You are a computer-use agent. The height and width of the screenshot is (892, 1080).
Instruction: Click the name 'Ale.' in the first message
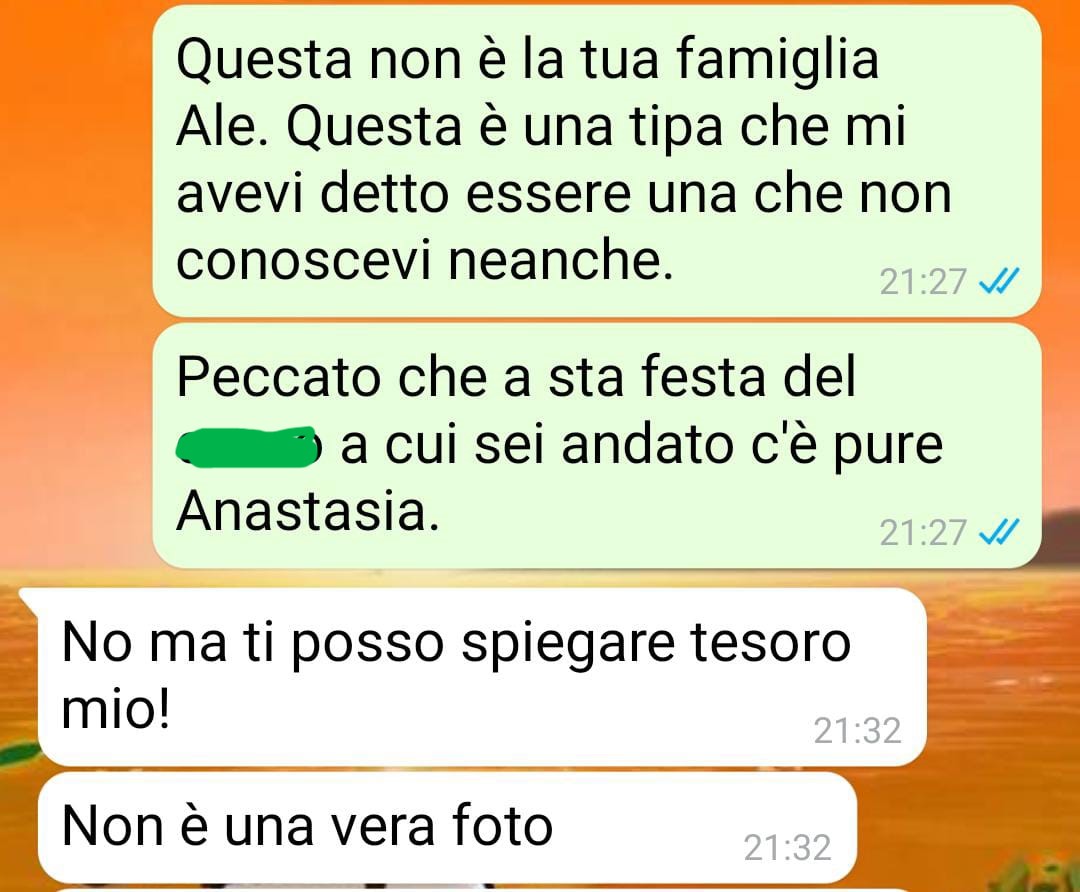[223, 126]
